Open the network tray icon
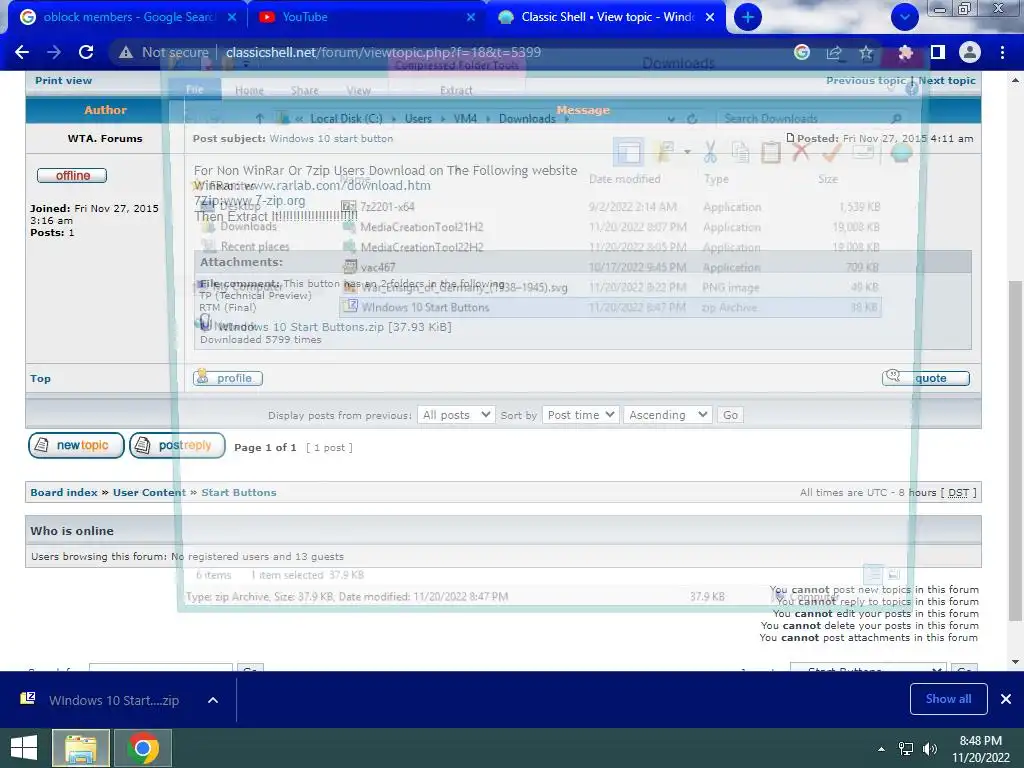Screen dimensions: 1024x768 pyautogui.click(x=906, y=749)
